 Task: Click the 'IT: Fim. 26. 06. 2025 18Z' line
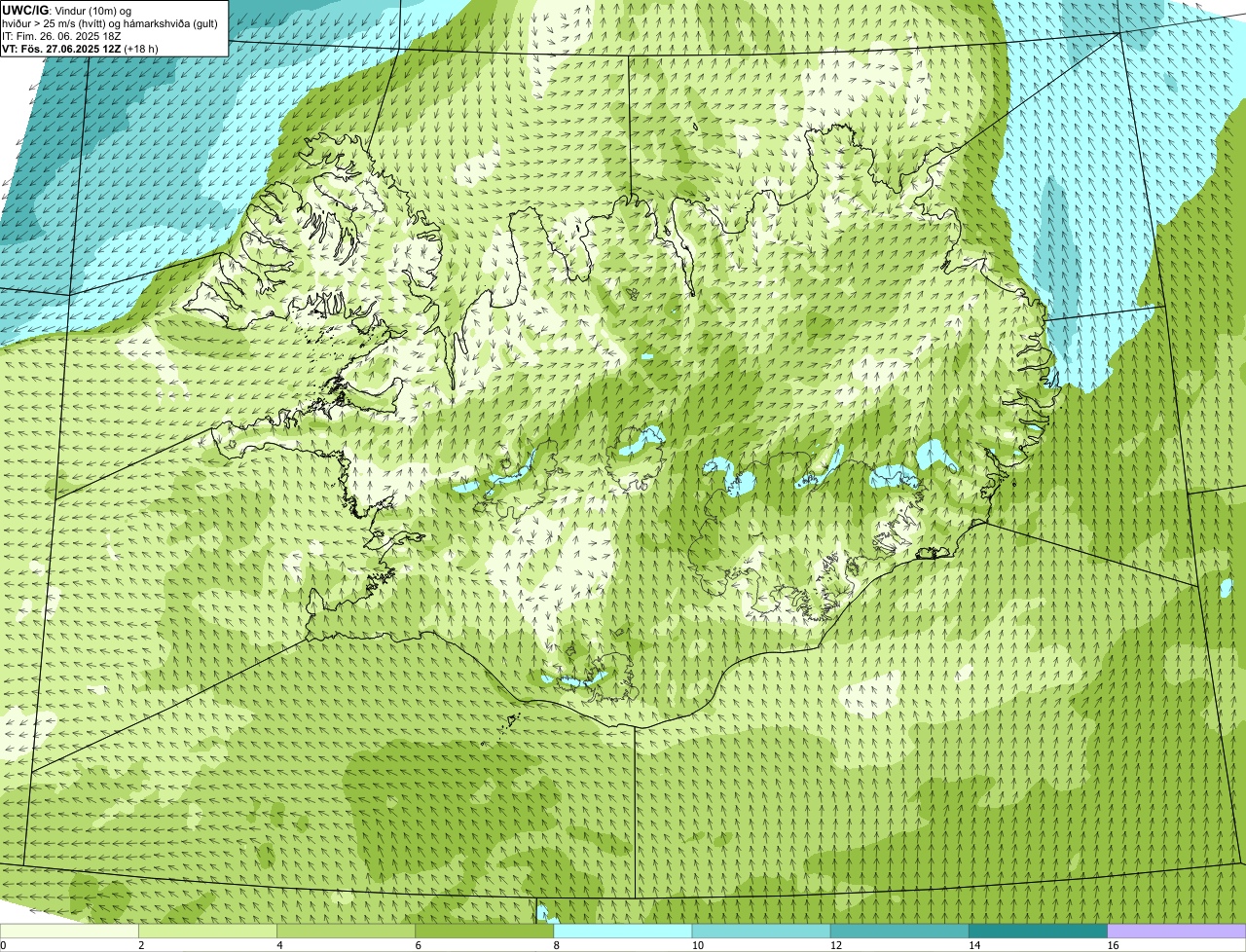pos(61,36)
